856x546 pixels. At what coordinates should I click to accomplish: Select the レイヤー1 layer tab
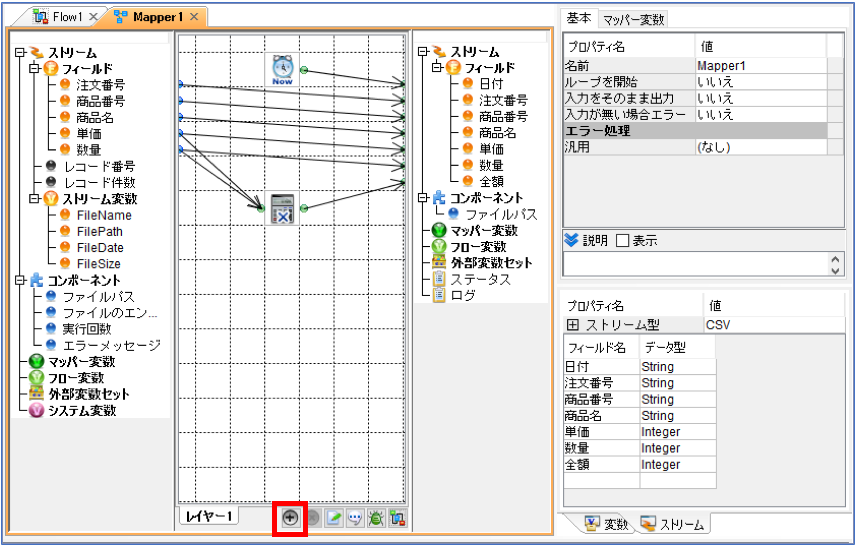[x=209, y=516]
